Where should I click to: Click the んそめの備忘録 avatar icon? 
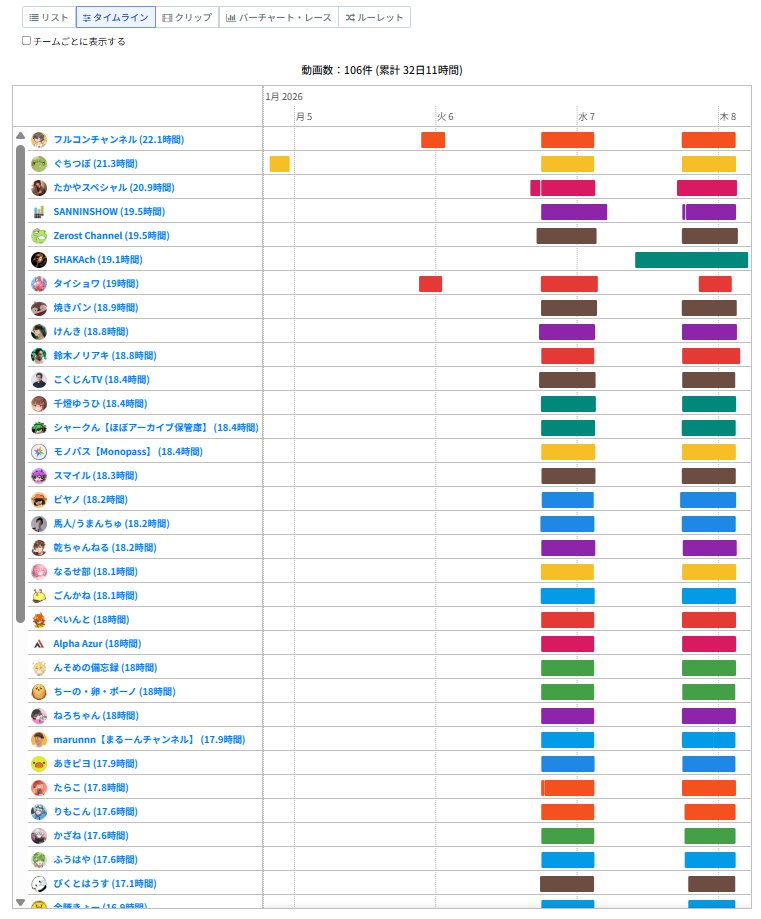39,668
